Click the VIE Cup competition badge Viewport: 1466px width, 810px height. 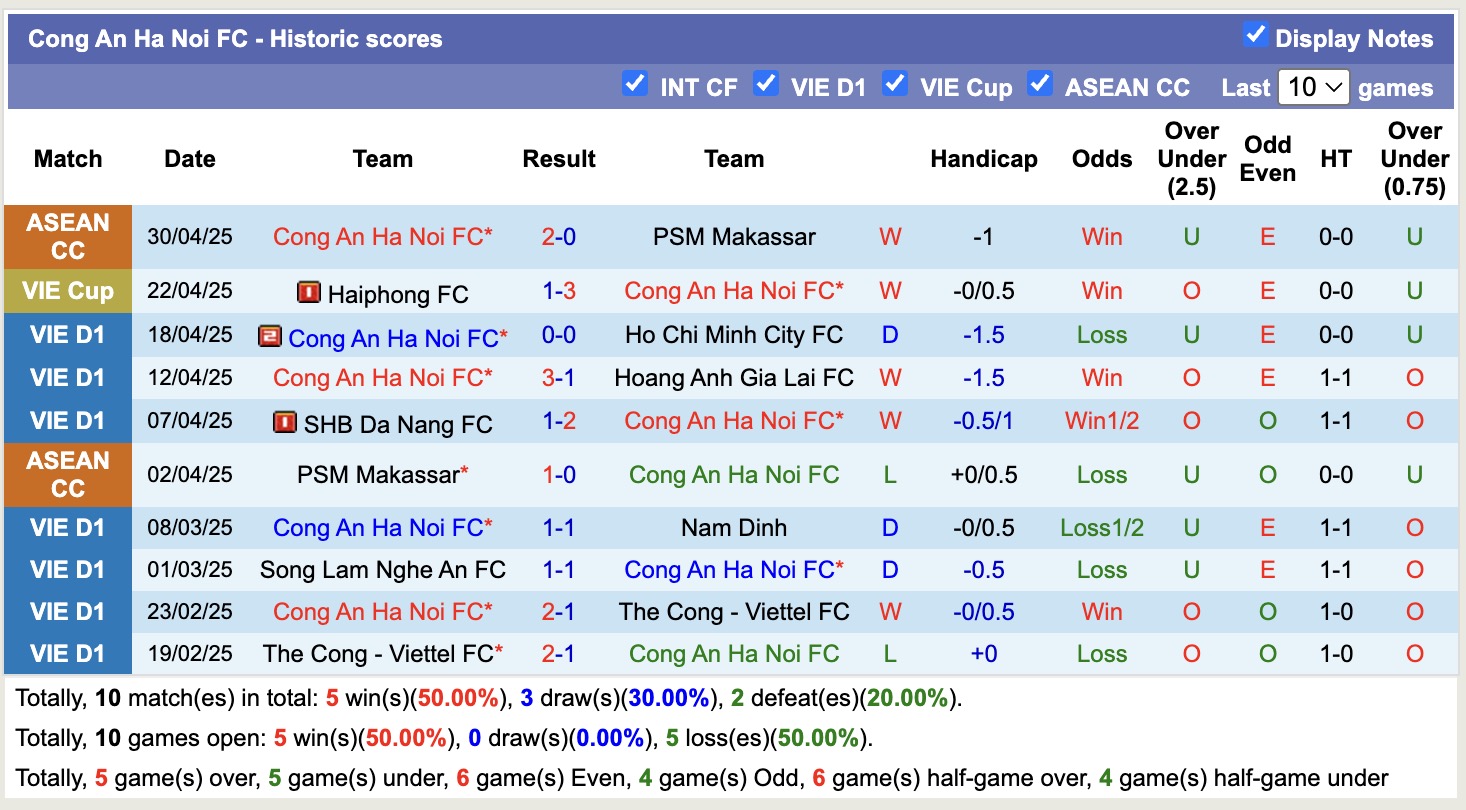coord(67,291)
